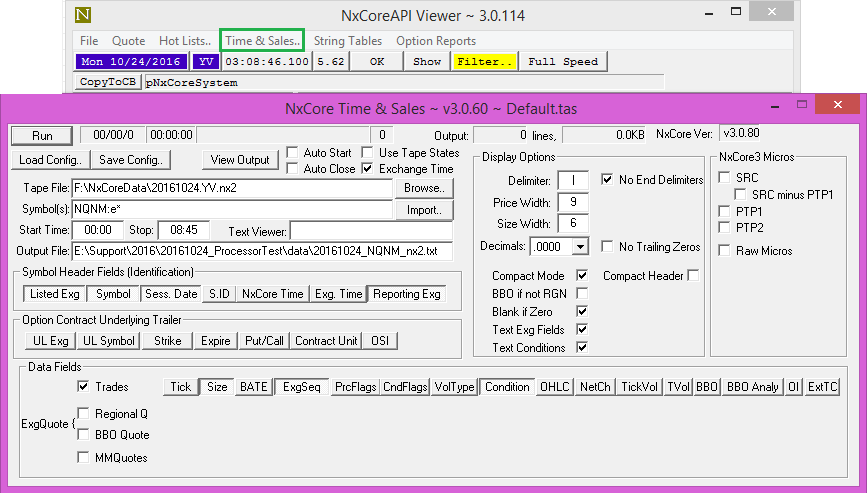This screenshot has height=493, width=867.
Task: Click the yellow Filter.. button
Action: coord(484,61)
